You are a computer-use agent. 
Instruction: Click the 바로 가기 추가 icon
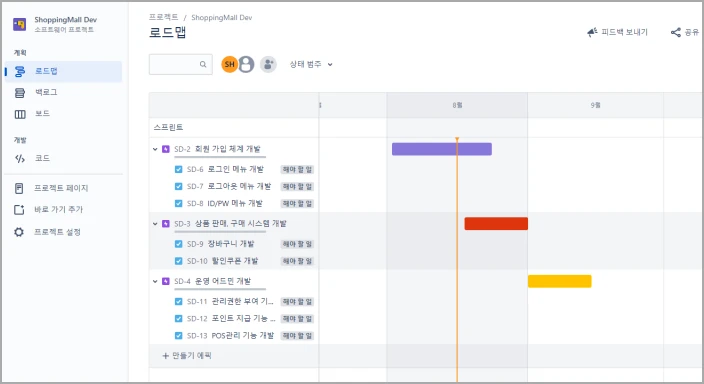[19, 210]
